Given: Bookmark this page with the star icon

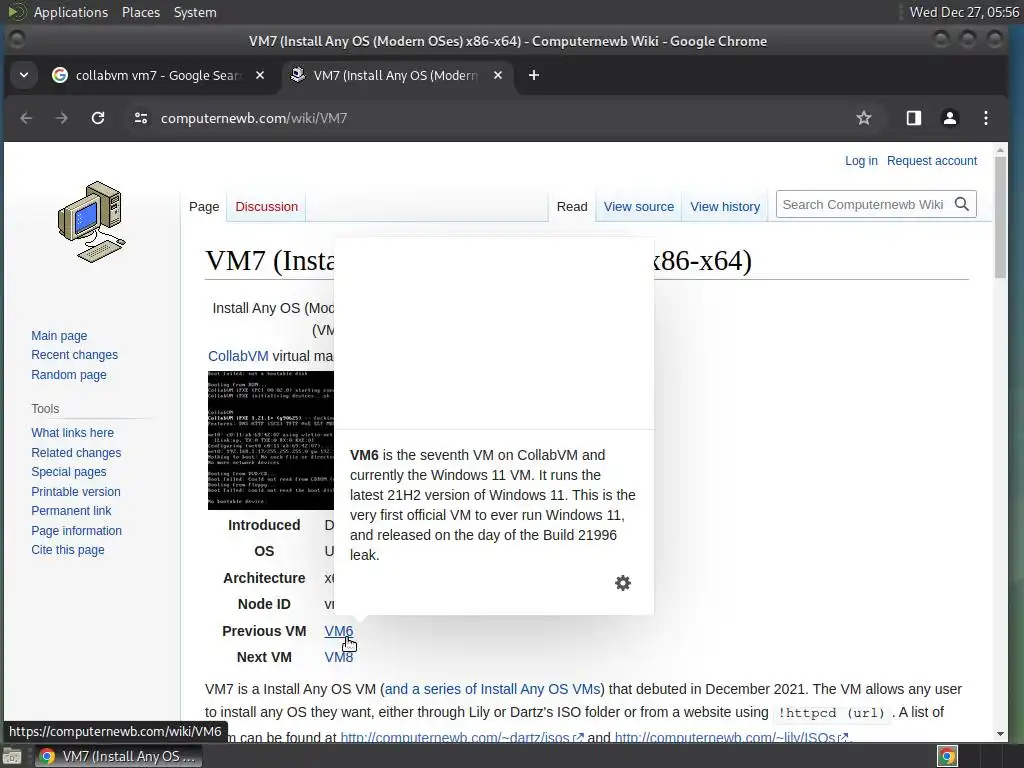Looking at the screenshot, I should 863,118.
